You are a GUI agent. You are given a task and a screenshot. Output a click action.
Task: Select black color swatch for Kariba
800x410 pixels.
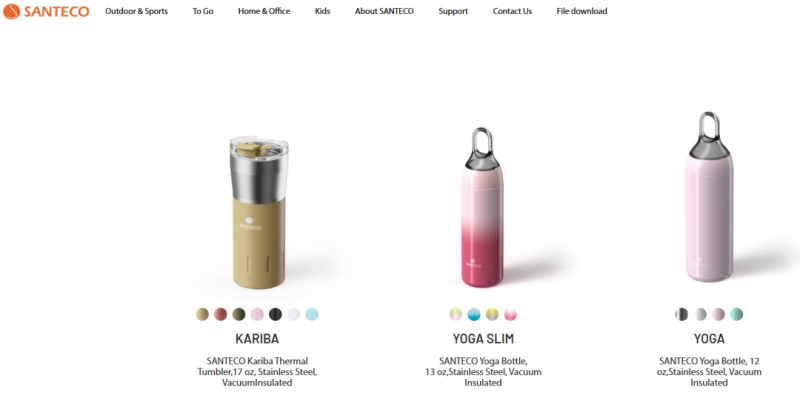click(276, 314)
